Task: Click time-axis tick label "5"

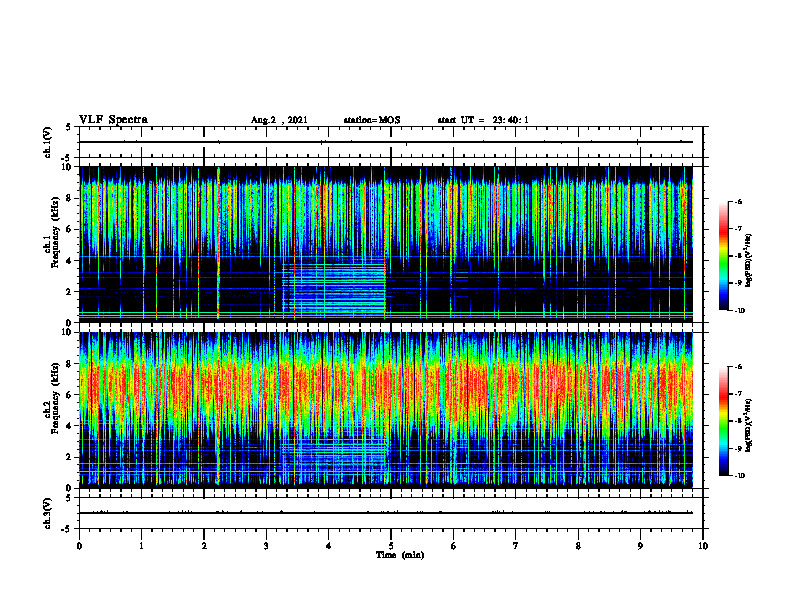Action: (391, 546)
